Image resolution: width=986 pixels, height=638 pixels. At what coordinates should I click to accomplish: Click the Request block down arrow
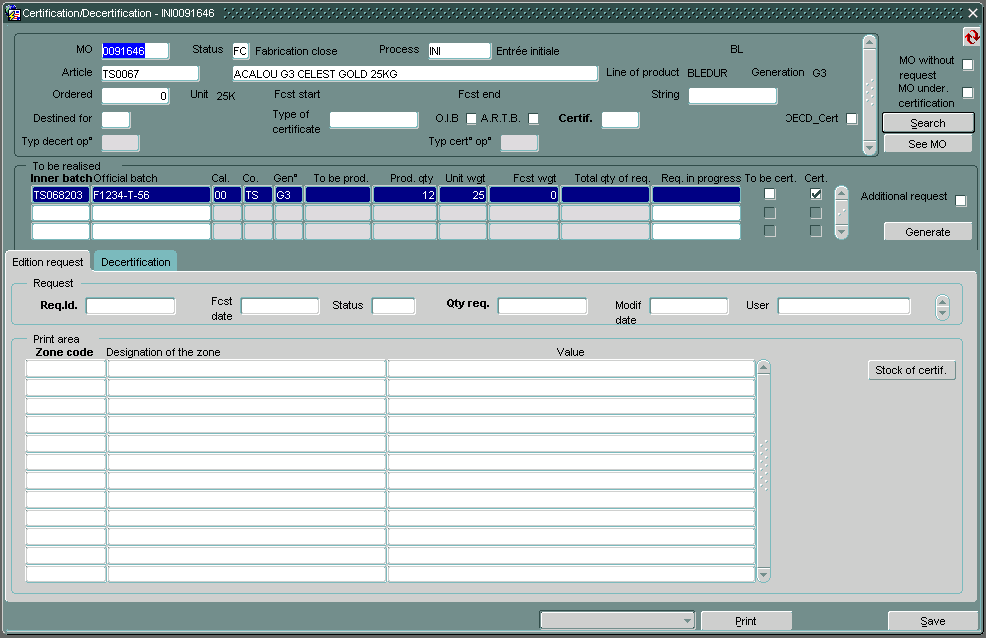coord(942,313)
